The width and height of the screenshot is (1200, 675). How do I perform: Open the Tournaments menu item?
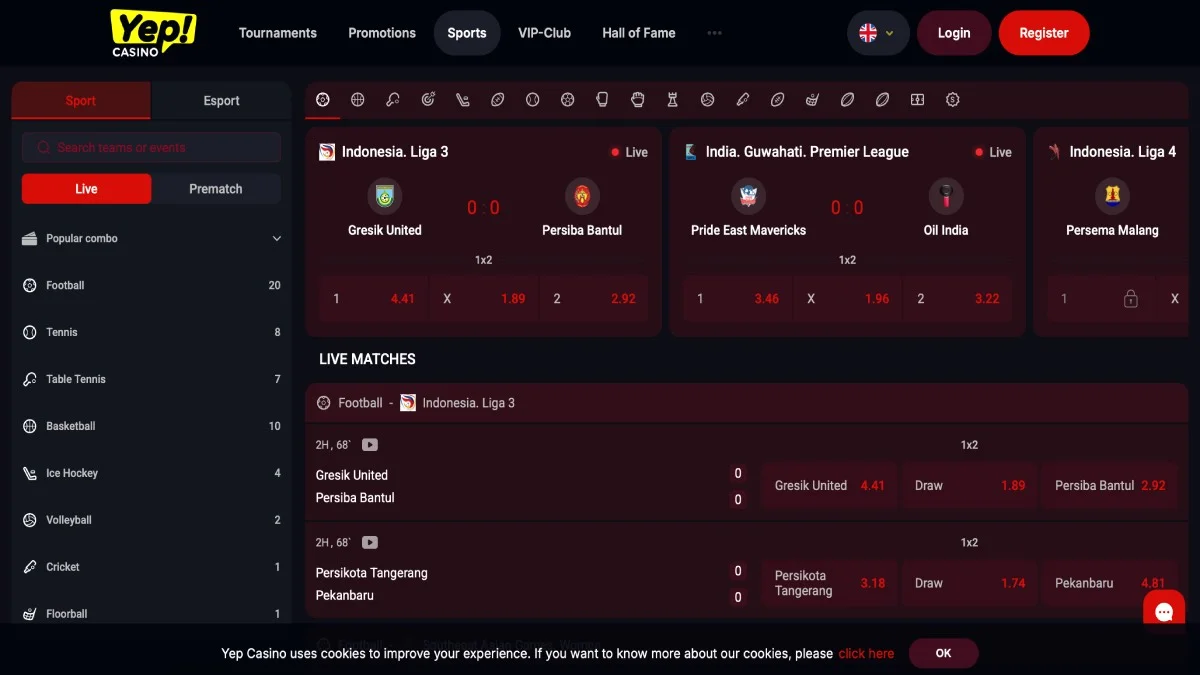point(277,33)
